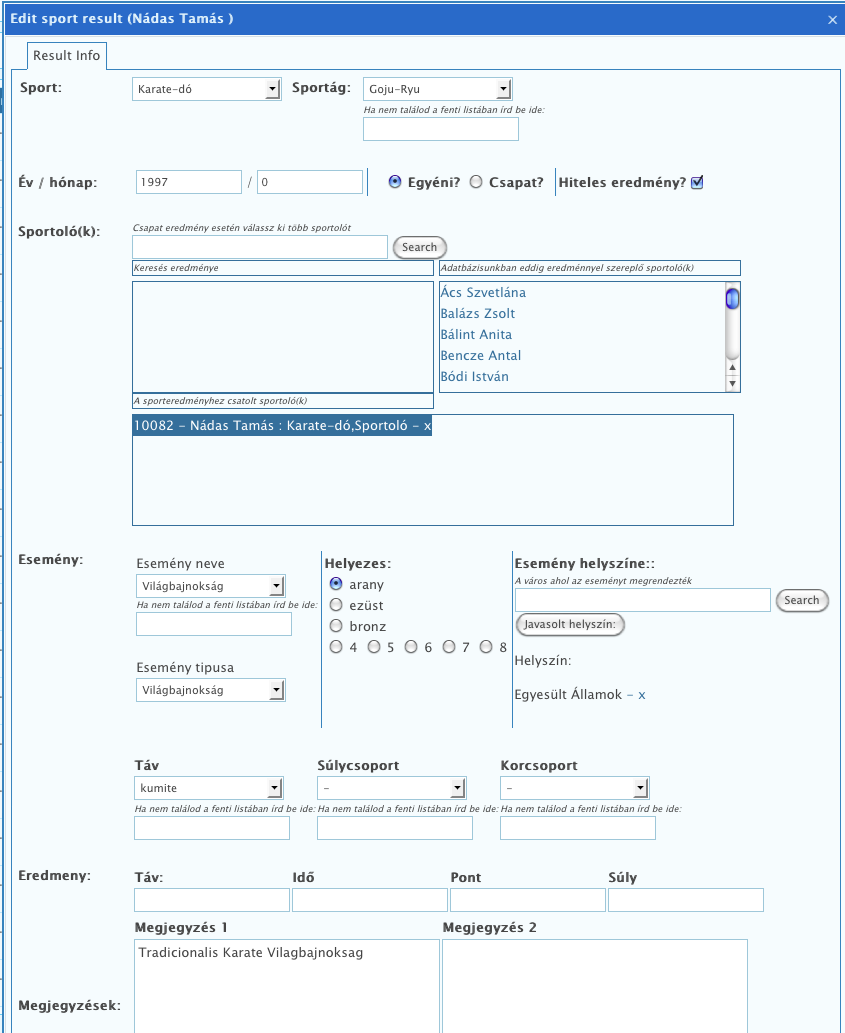Click into Megjegyzés 2 text area
The height and width of the screenshot is (1033, 845).
(595, 986)
